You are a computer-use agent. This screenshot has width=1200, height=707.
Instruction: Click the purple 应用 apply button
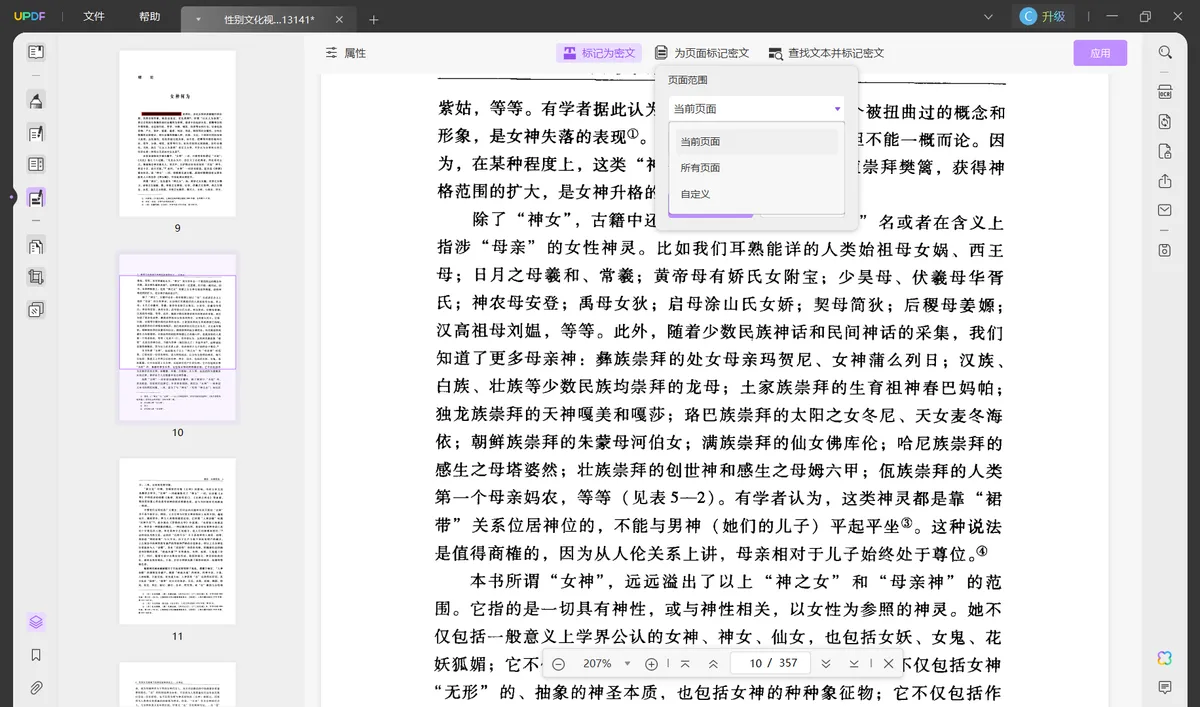pyautogui.click(x=1100, y=53)
